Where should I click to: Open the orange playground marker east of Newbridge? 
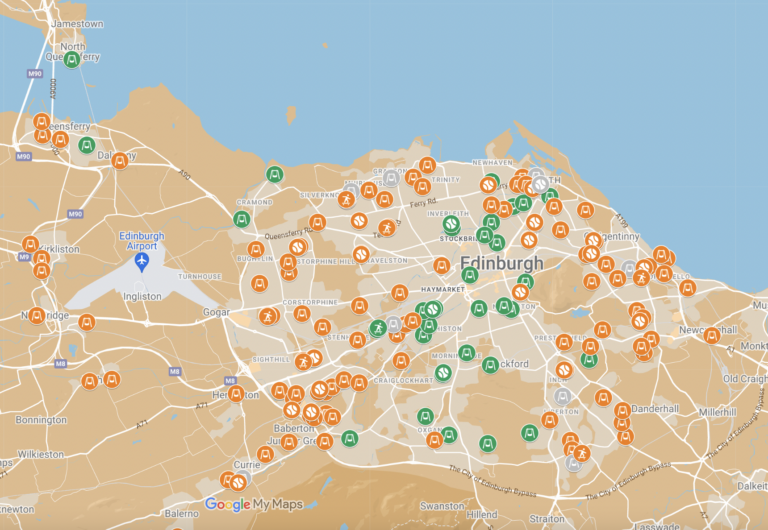[87, 322]
